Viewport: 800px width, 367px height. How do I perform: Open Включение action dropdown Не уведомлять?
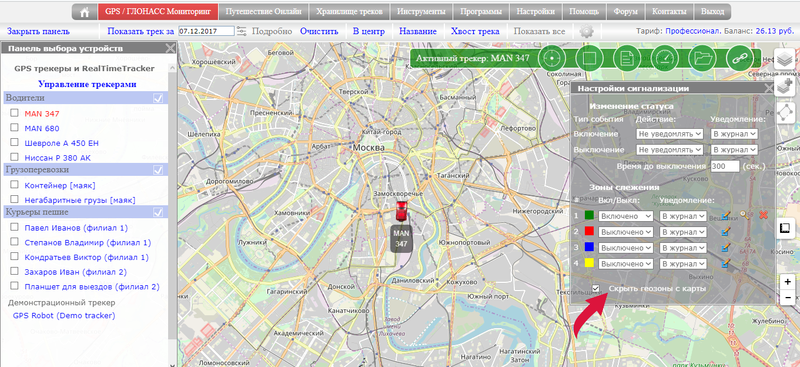(670, 134)
